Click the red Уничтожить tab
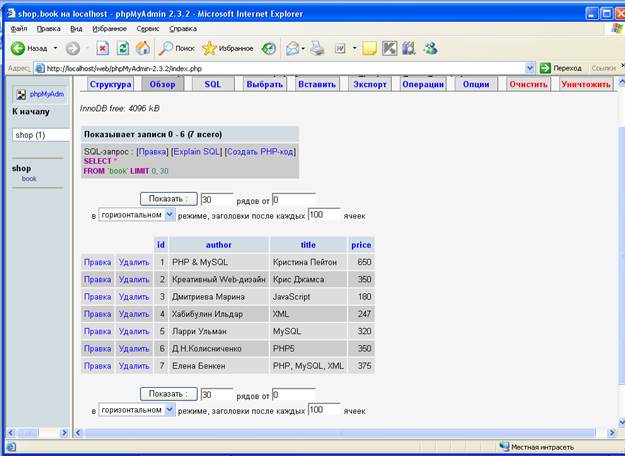Screen dimensions: 625x456 pyautogui.click(x=586, y=84)
